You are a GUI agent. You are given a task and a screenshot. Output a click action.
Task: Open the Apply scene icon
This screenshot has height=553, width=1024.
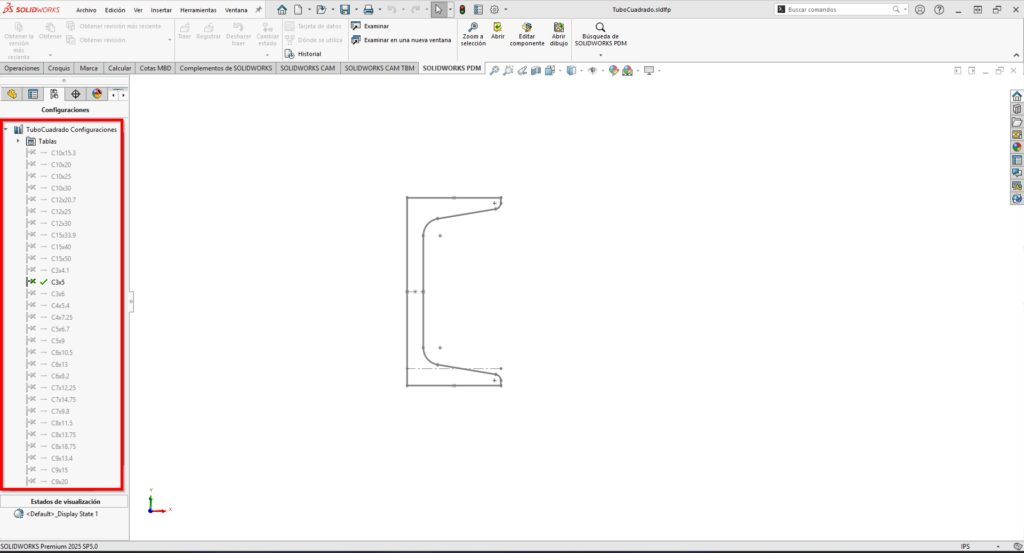click(x=628, y=70)
